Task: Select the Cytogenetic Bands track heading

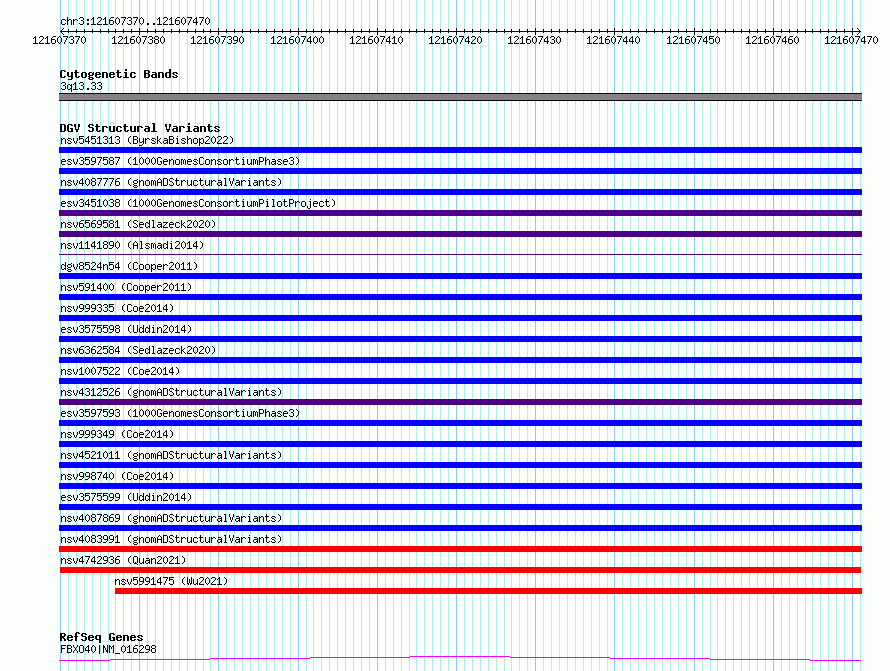Action: (119, 74)
